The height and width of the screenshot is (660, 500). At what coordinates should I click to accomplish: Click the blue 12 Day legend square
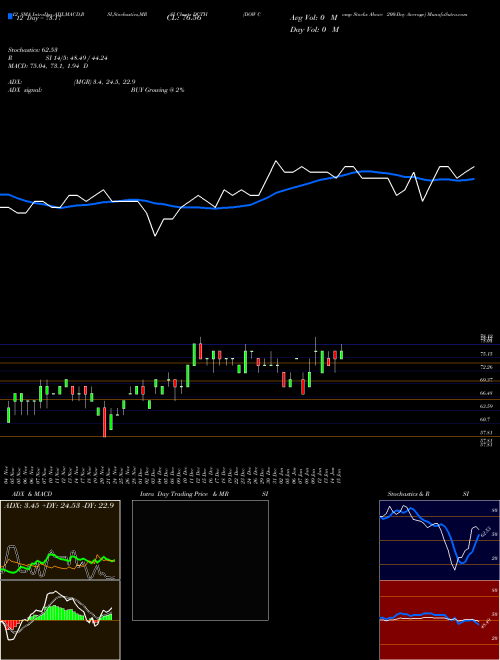click(10, 16)
